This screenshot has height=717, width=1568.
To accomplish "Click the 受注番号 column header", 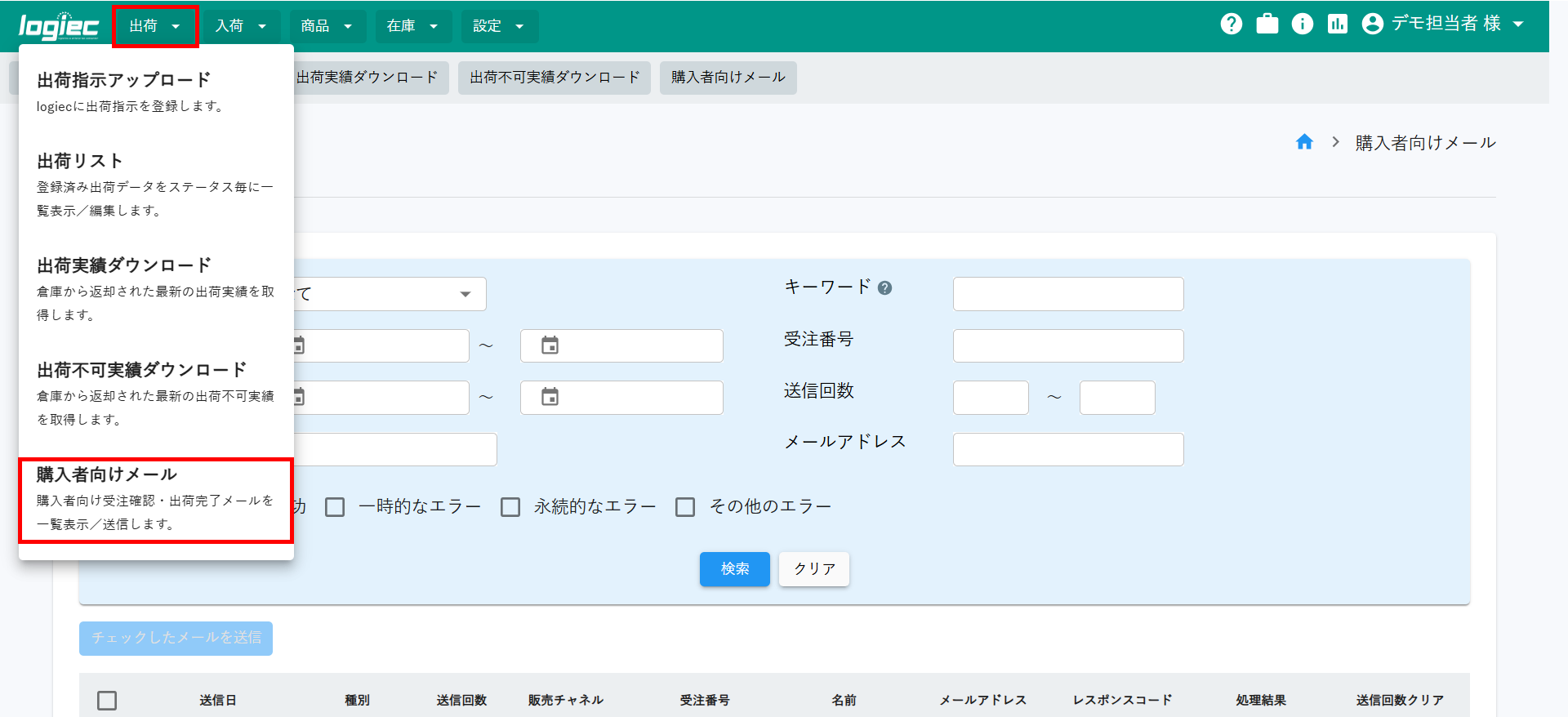I will [x=705, y=700].
